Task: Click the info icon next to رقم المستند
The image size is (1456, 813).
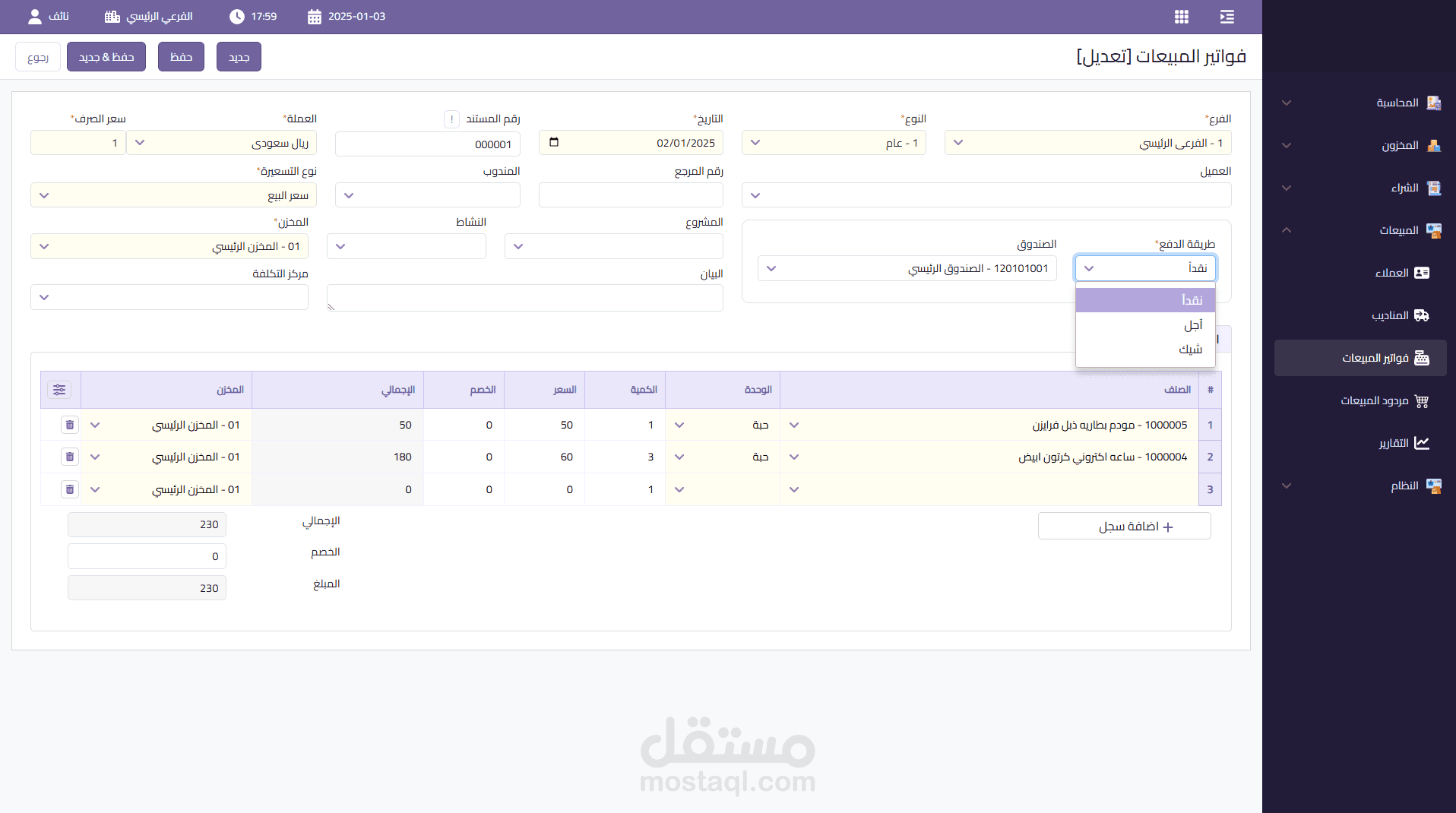Action: tap(451, 119)
